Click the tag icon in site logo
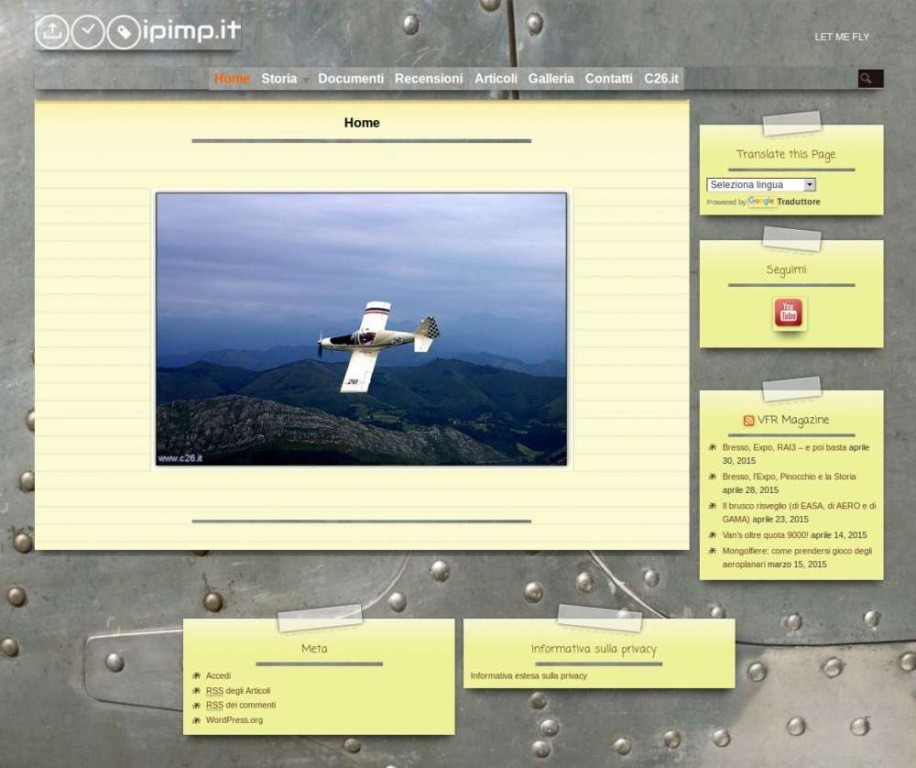Screen dimensions: 916x768 (x=123, y=32)
